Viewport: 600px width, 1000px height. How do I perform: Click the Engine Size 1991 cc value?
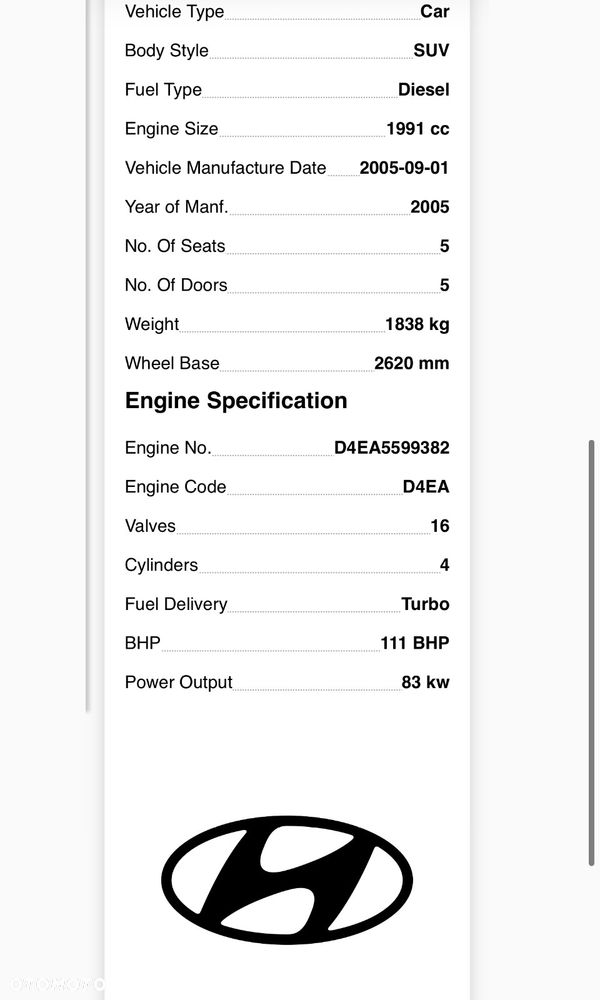418,129
